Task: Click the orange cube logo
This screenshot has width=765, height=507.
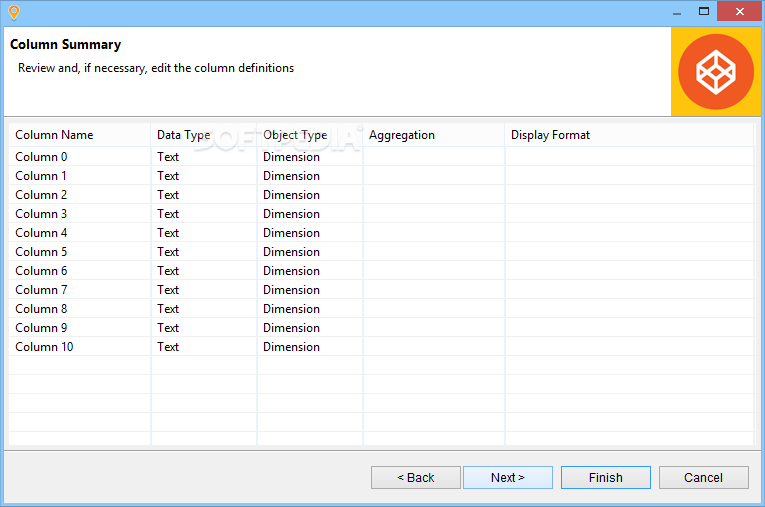Action: [716, 72]
